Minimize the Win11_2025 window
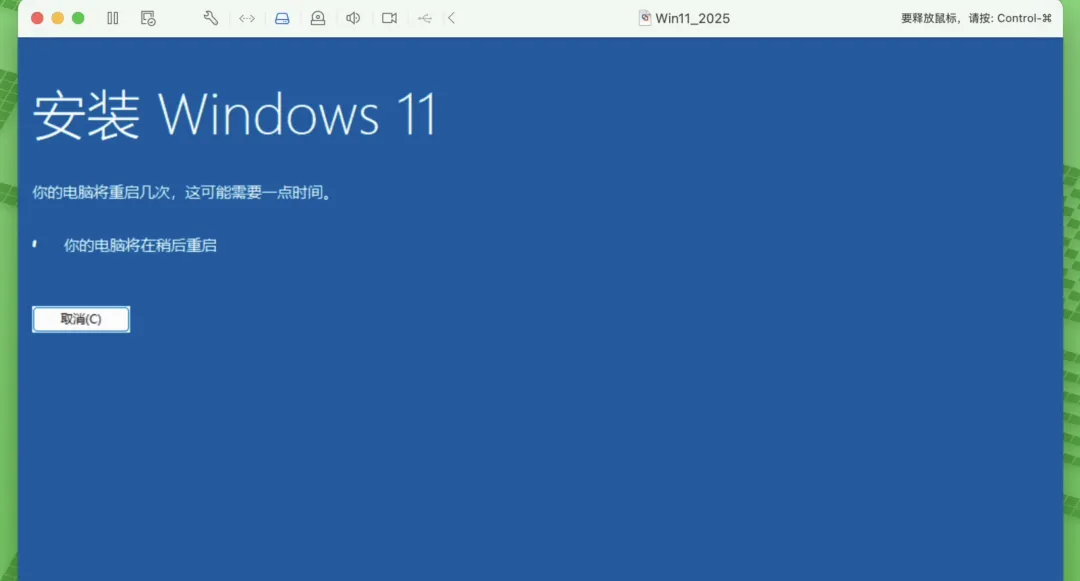1080x581 pixels. (x=58, y=19)
